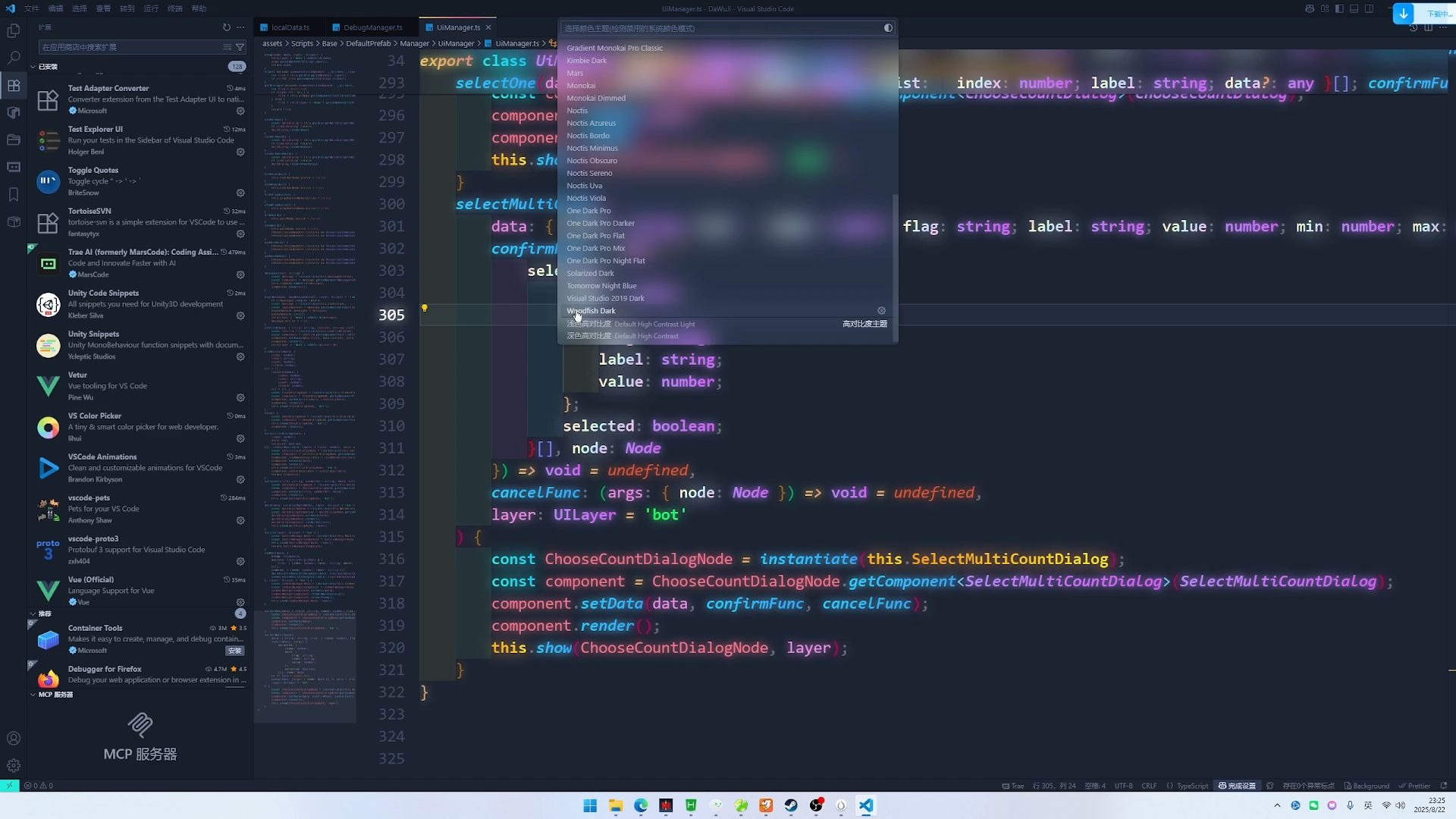Change the CRLF line ending
The image size is (1456, 819).
click(x=1149, y=786)
